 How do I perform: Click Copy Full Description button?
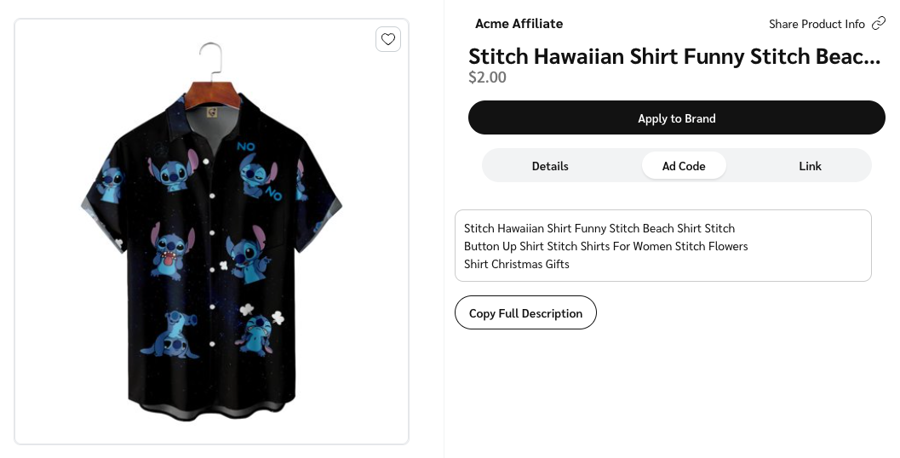[x=526, y=313]
